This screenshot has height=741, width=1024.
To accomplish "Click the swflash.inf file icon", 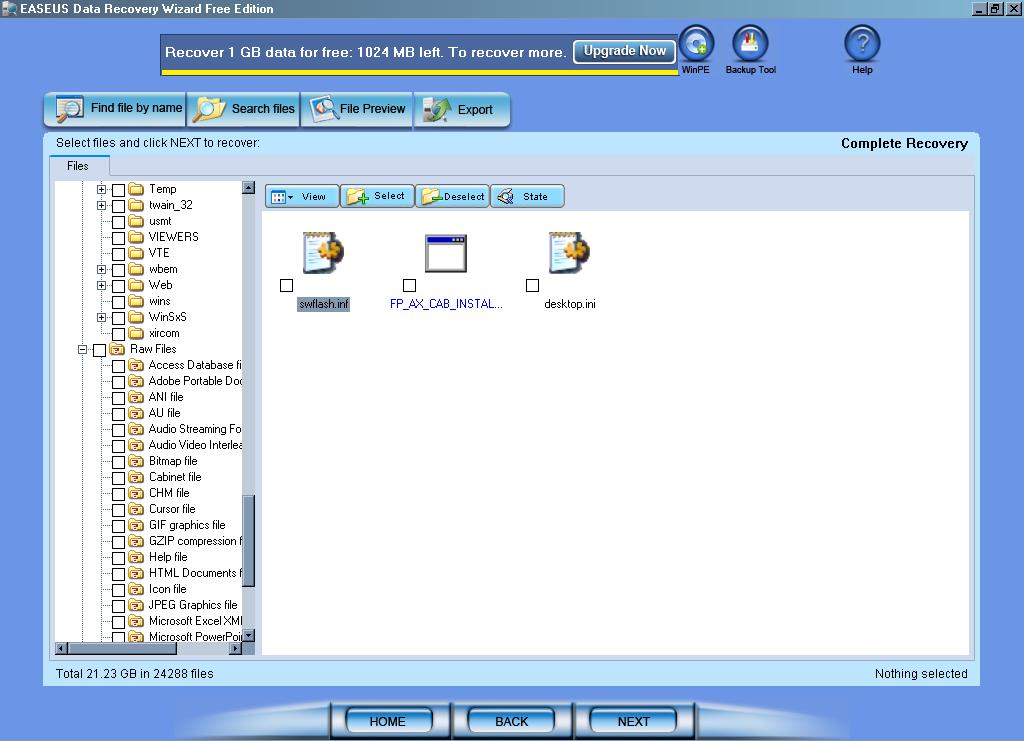I will tap(323, 252).
